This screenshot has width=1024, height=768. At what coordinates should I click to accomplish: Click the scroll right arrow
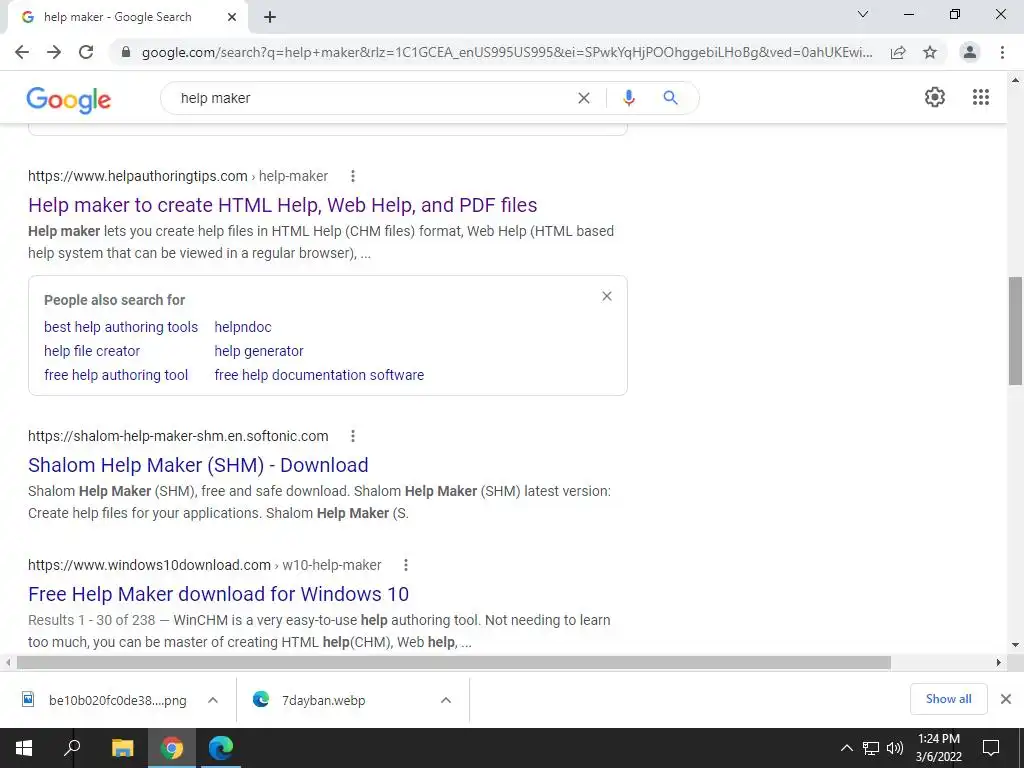coord(999,663)
